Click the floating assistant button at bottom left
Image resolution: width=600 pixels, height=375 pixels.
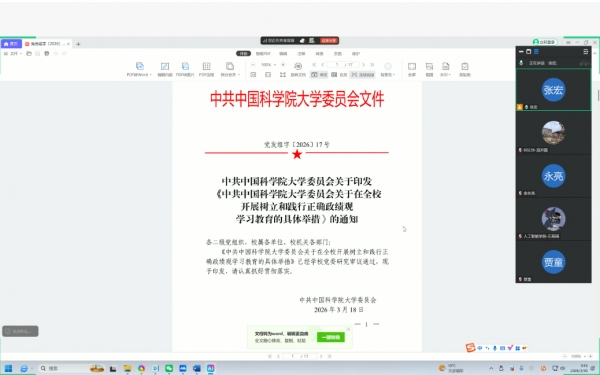[20, 331]
